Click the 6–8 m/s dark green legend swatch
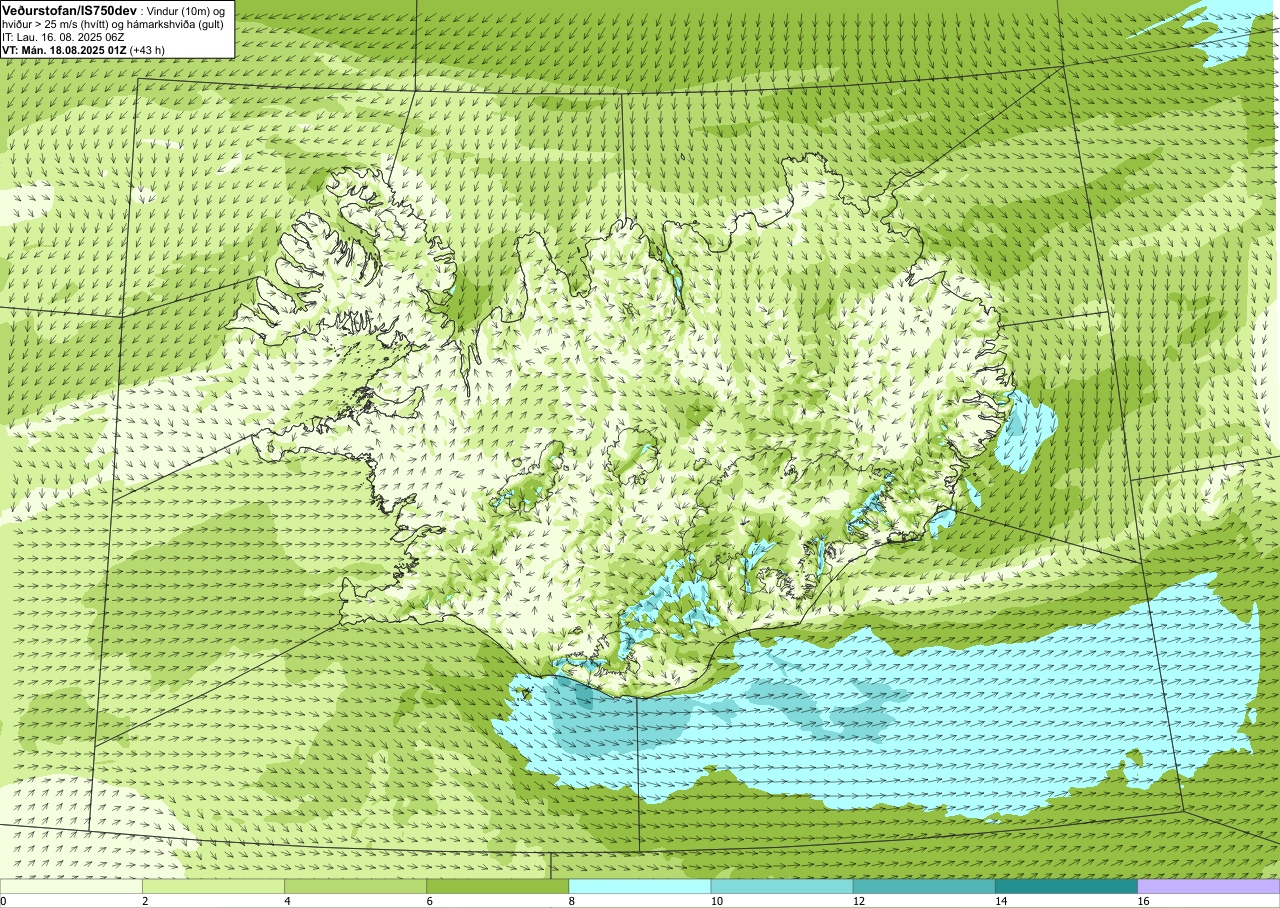Viewport: 1280px width, 908px height. coord(497,886)
